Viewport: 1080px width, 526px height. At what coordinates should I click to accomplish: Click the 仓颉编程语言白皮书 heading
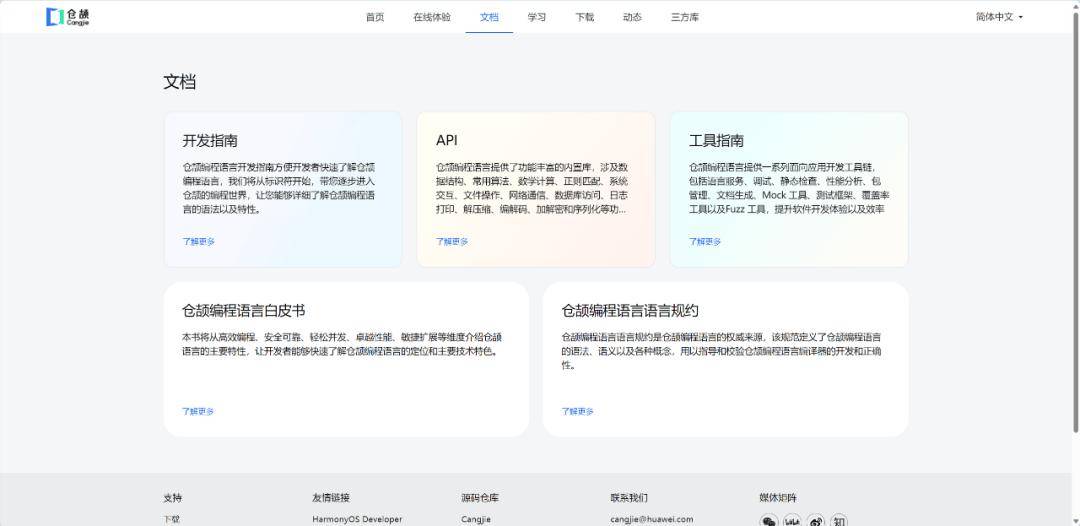(244, 311)
